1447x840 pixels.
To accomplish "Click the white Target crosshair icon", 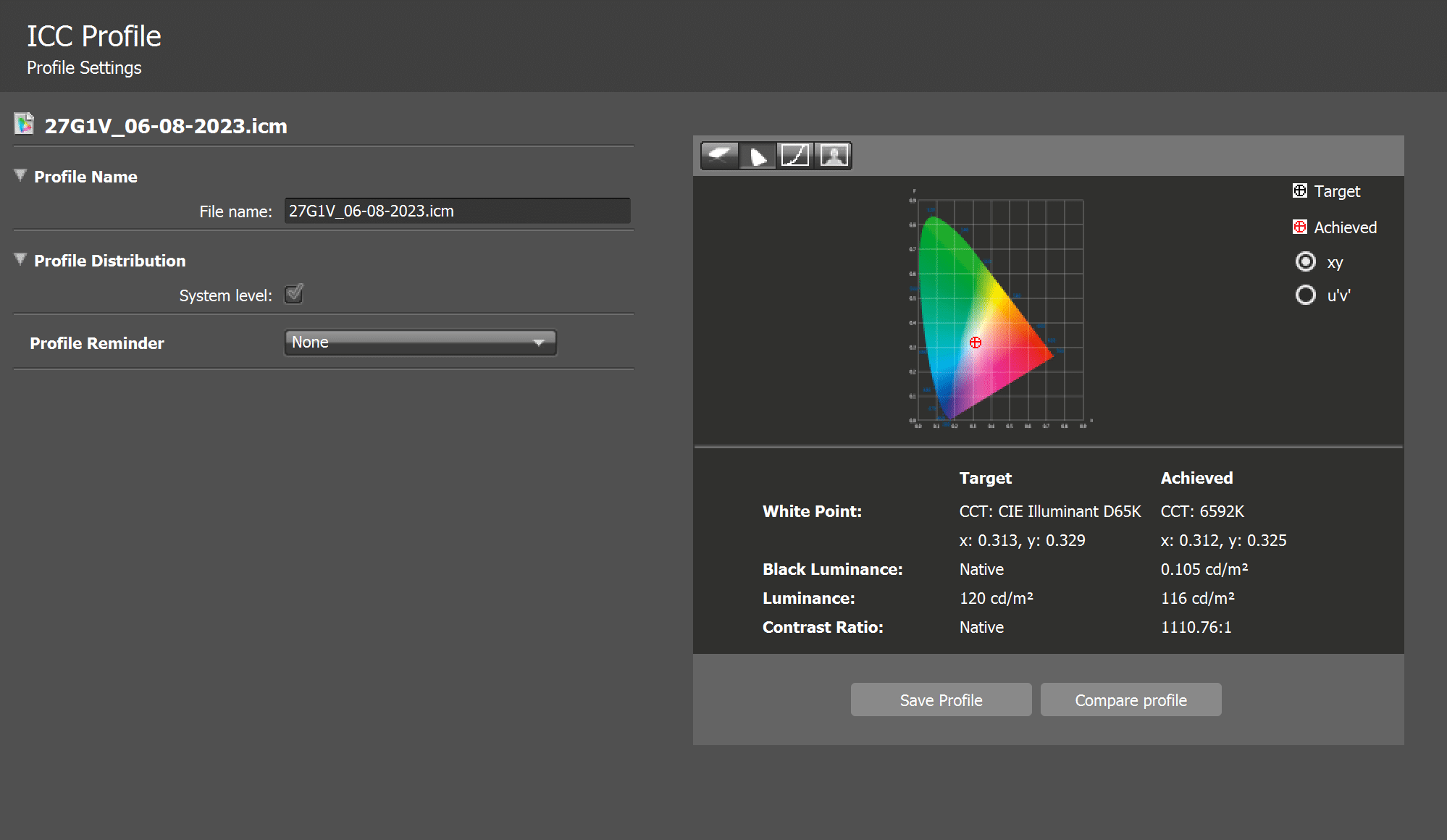I will [x=1300, y=191].
